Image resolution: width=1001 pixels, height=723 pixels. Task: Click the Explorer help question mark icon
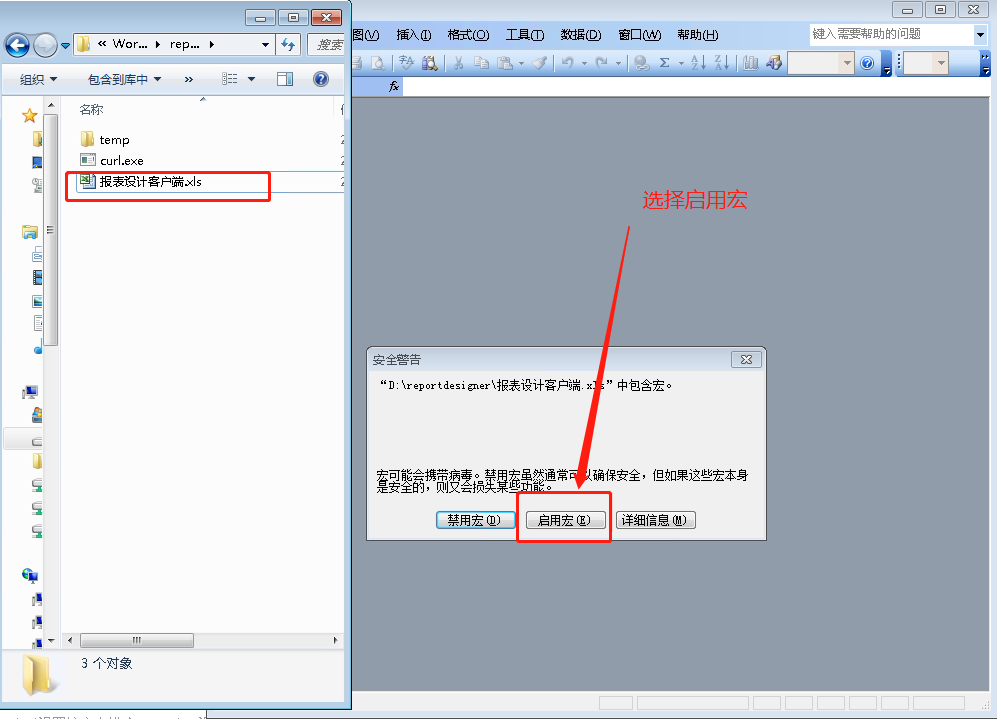coord(321,79)
